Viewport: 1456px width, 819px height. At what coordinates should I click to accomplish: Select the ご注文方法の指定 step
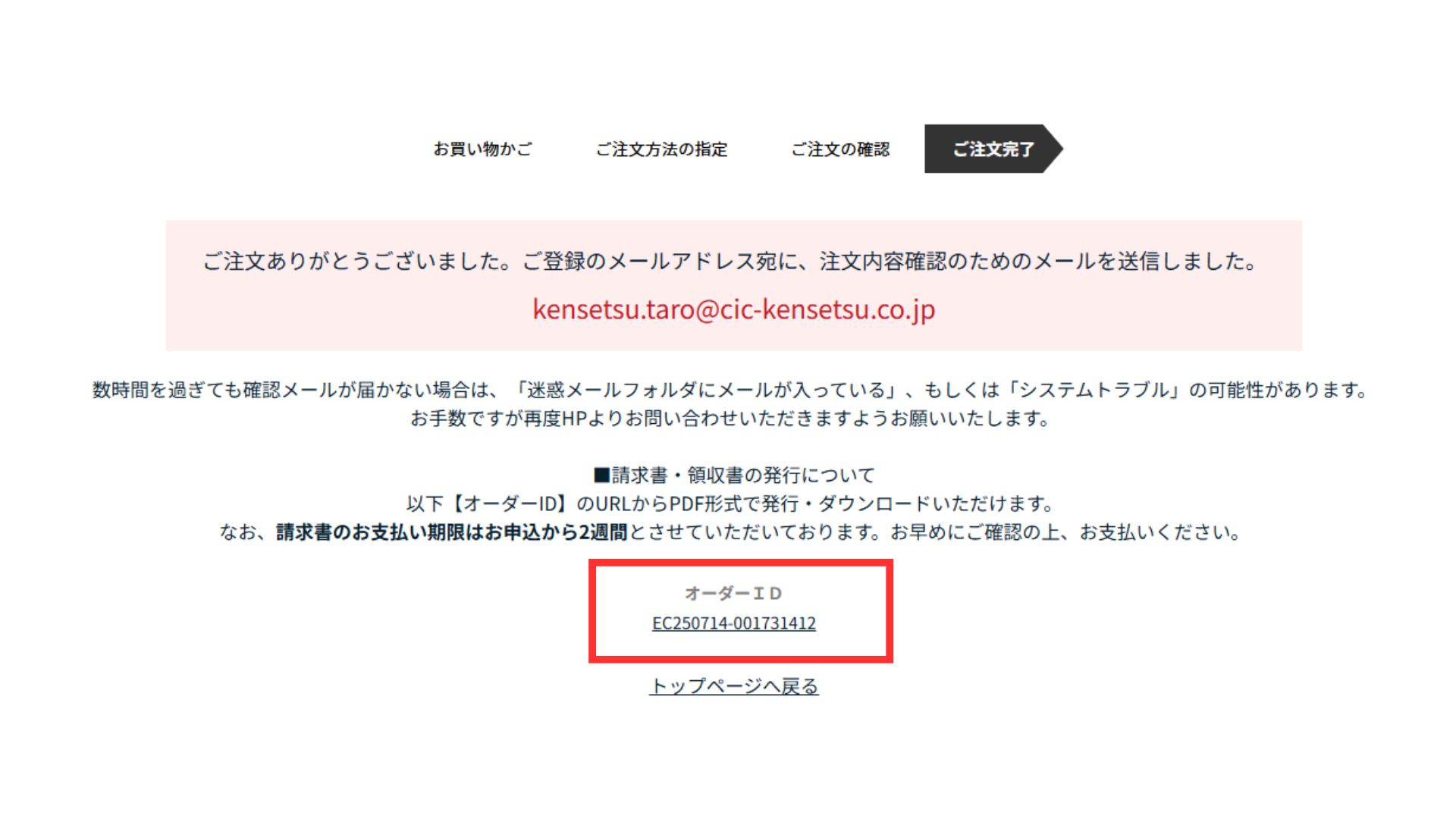pyautogui.click(x=661, y=149)
